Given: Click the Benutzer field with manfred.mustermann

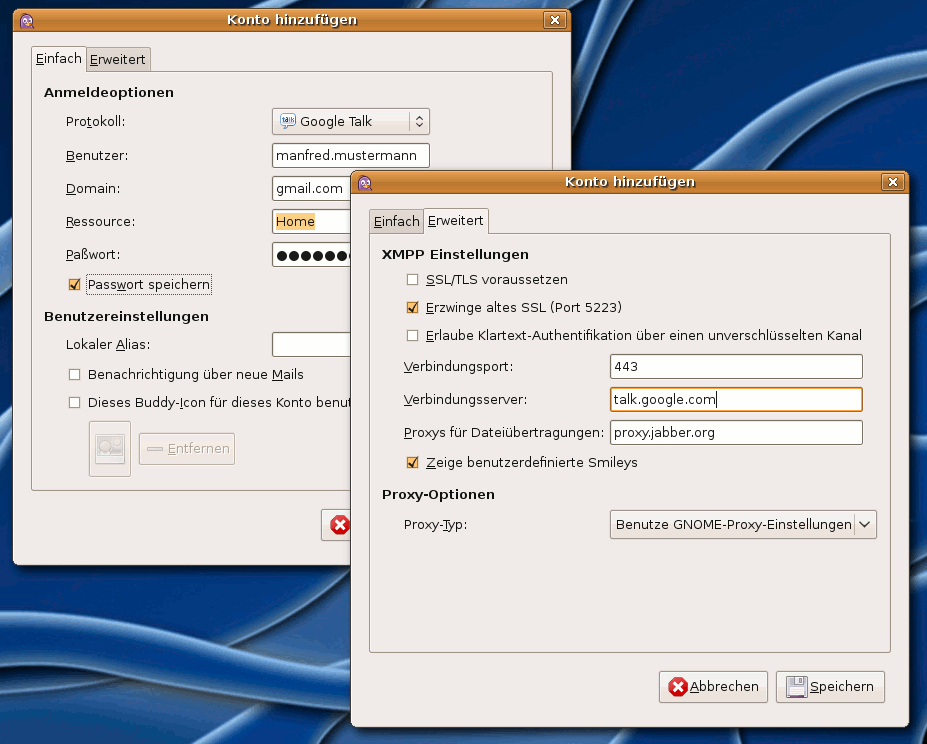Looking at the screenshot, I should coord(350,155).
